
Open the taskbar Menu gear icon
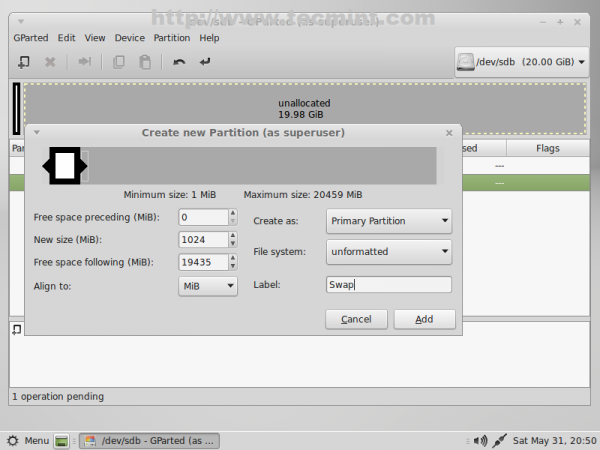tap(13, 441)
